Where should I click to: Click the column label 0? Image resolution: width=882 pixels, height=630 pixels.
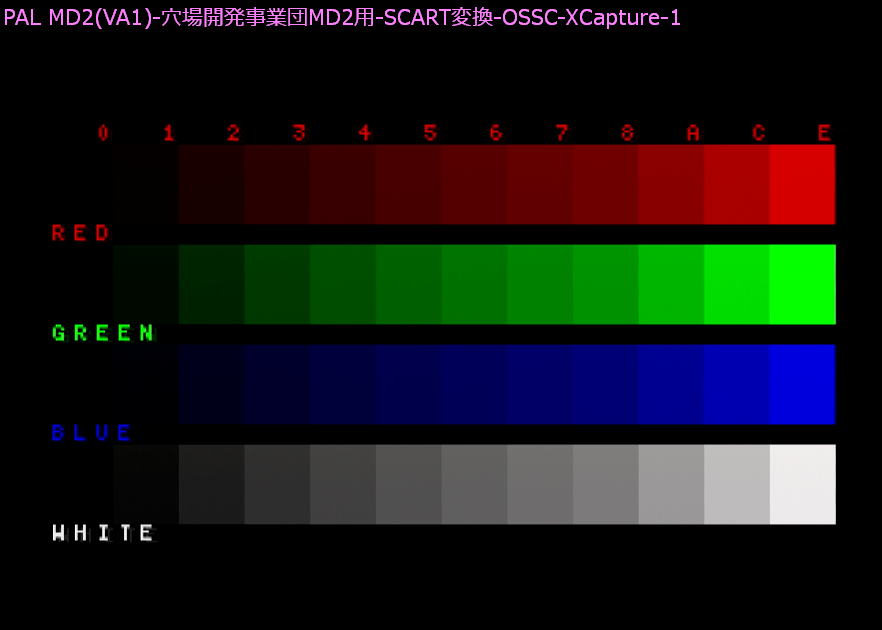tap(103, 133)
